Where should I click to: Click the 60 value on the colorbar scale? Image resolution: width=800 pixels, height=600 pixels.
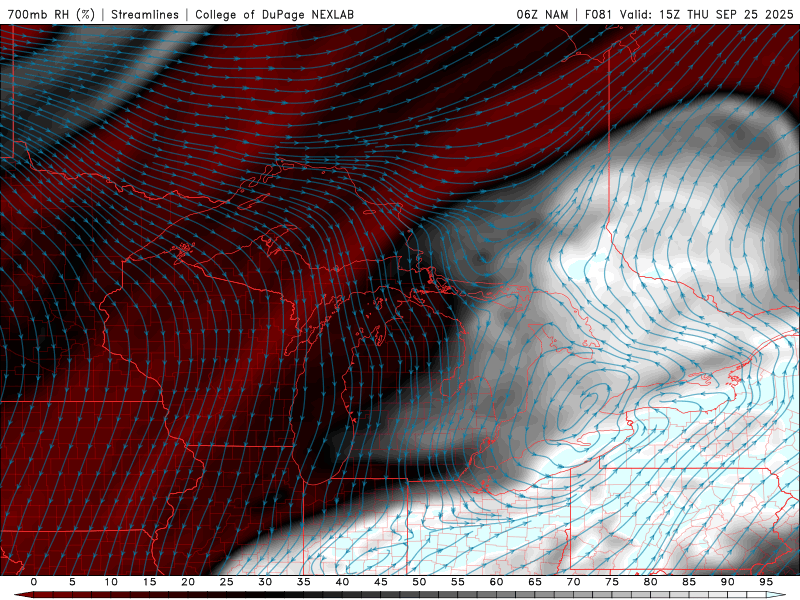[496, 582]
